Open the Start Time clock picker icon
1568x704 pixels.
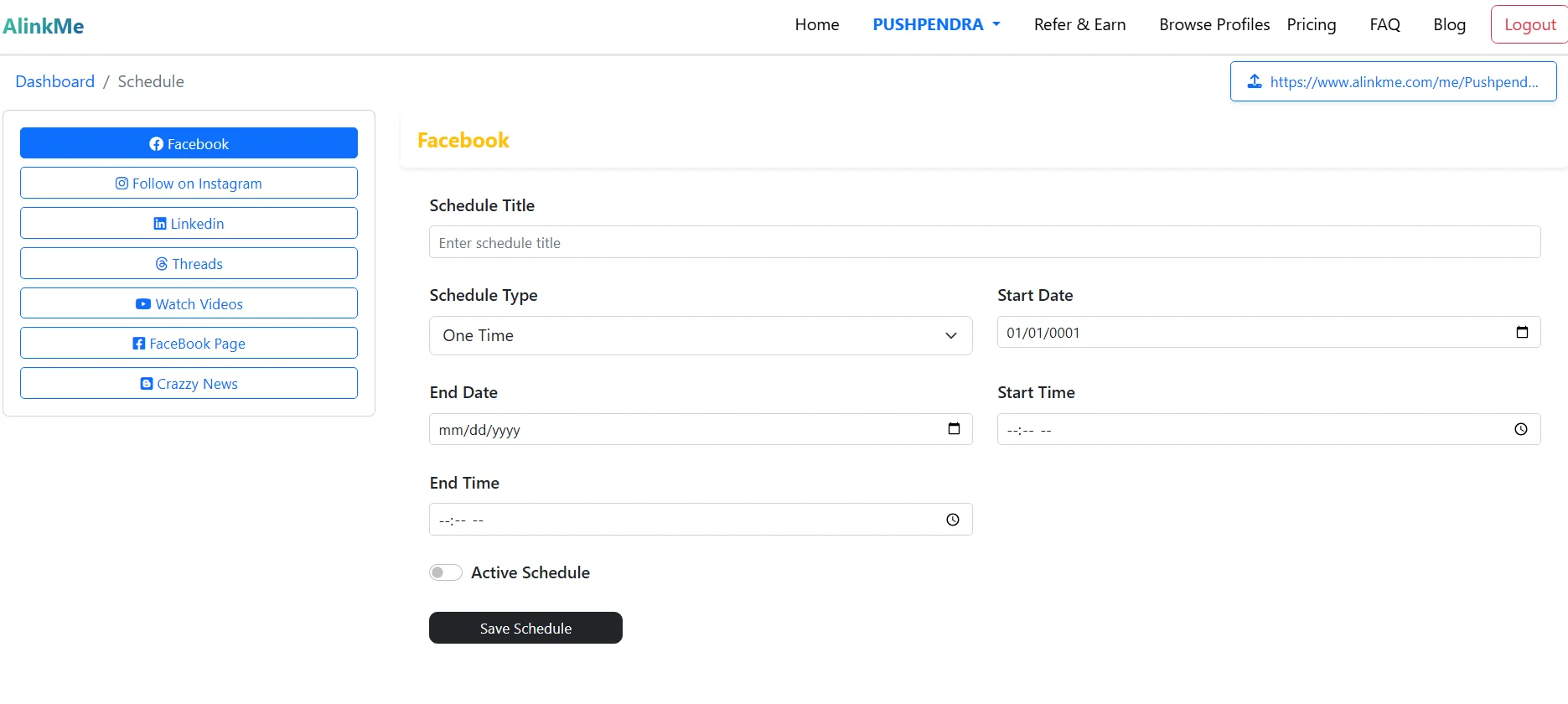1521,430
